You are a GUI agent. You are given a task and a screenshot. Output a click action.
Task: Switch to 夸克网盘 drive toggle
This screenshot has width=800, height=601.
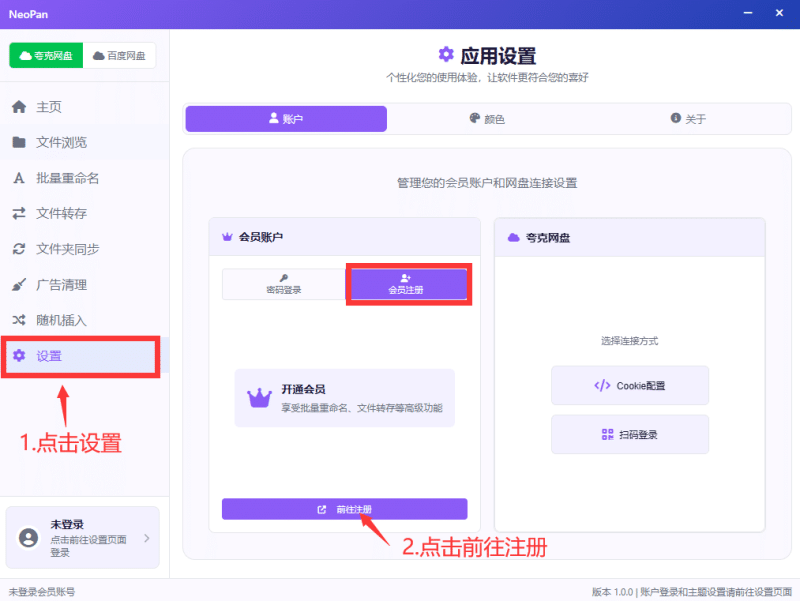pyautogui.click(x=47, y=56)
